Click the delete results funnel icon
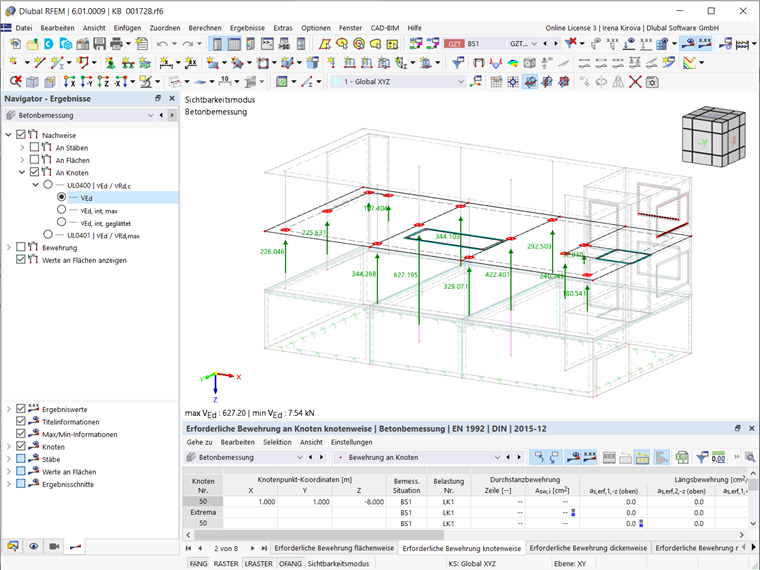 coord(570,44)
